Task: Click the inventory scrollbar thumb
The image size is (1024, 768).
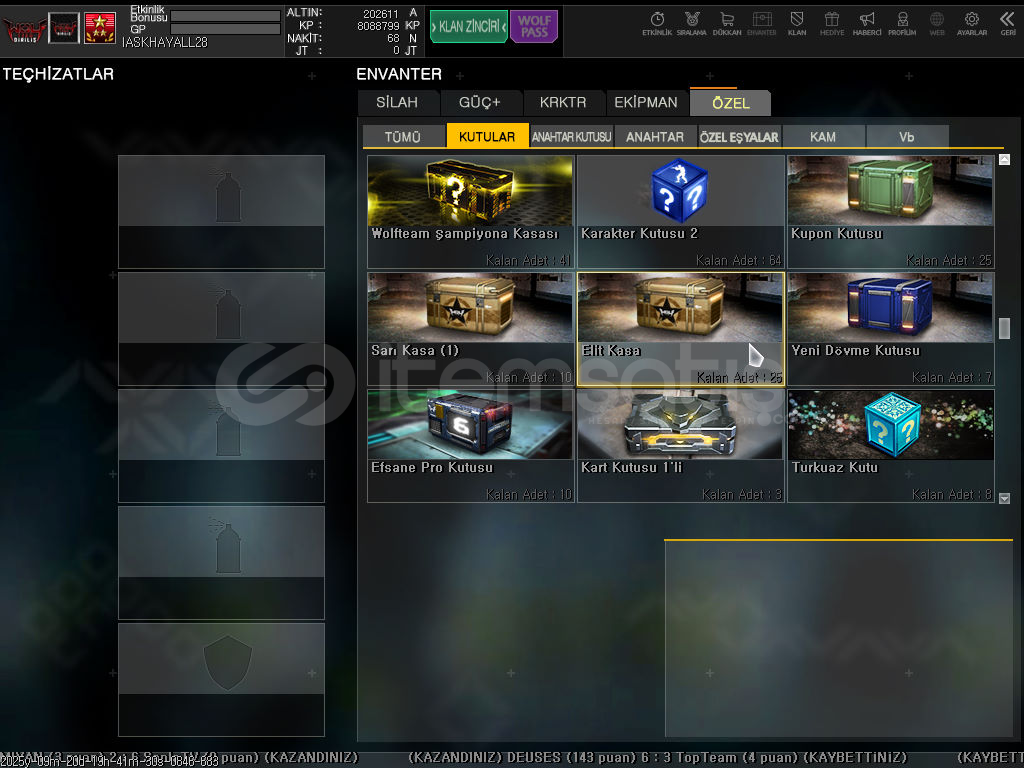Action: (1004, 328)
